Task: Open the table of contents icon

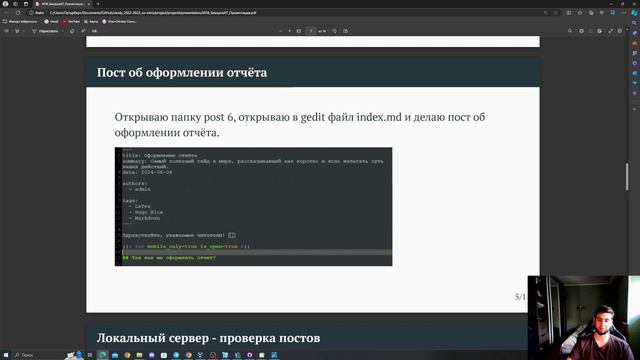Action: (7, 31)
